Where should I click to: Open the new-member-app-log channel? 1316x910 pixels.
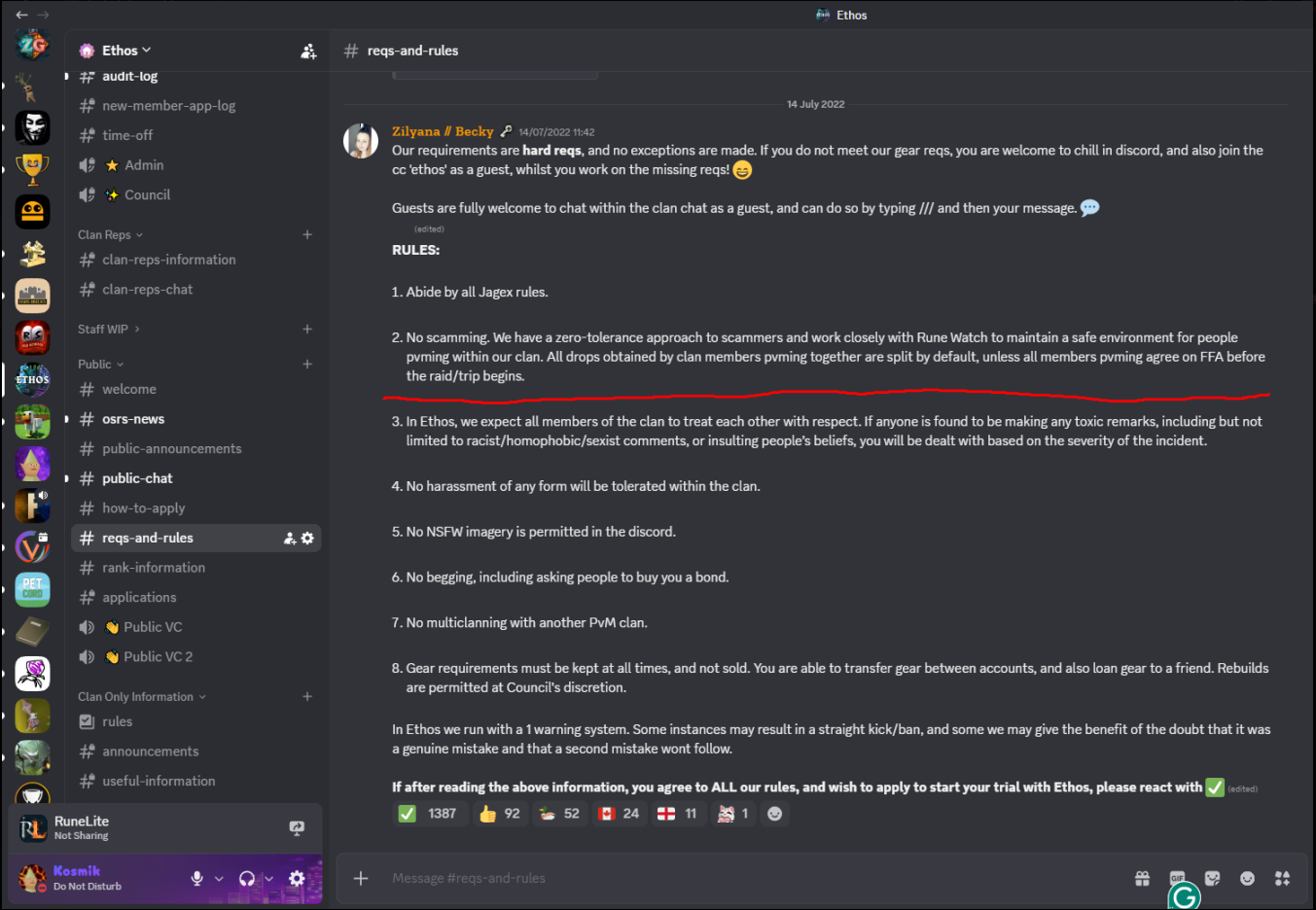[x=196, y=105]
